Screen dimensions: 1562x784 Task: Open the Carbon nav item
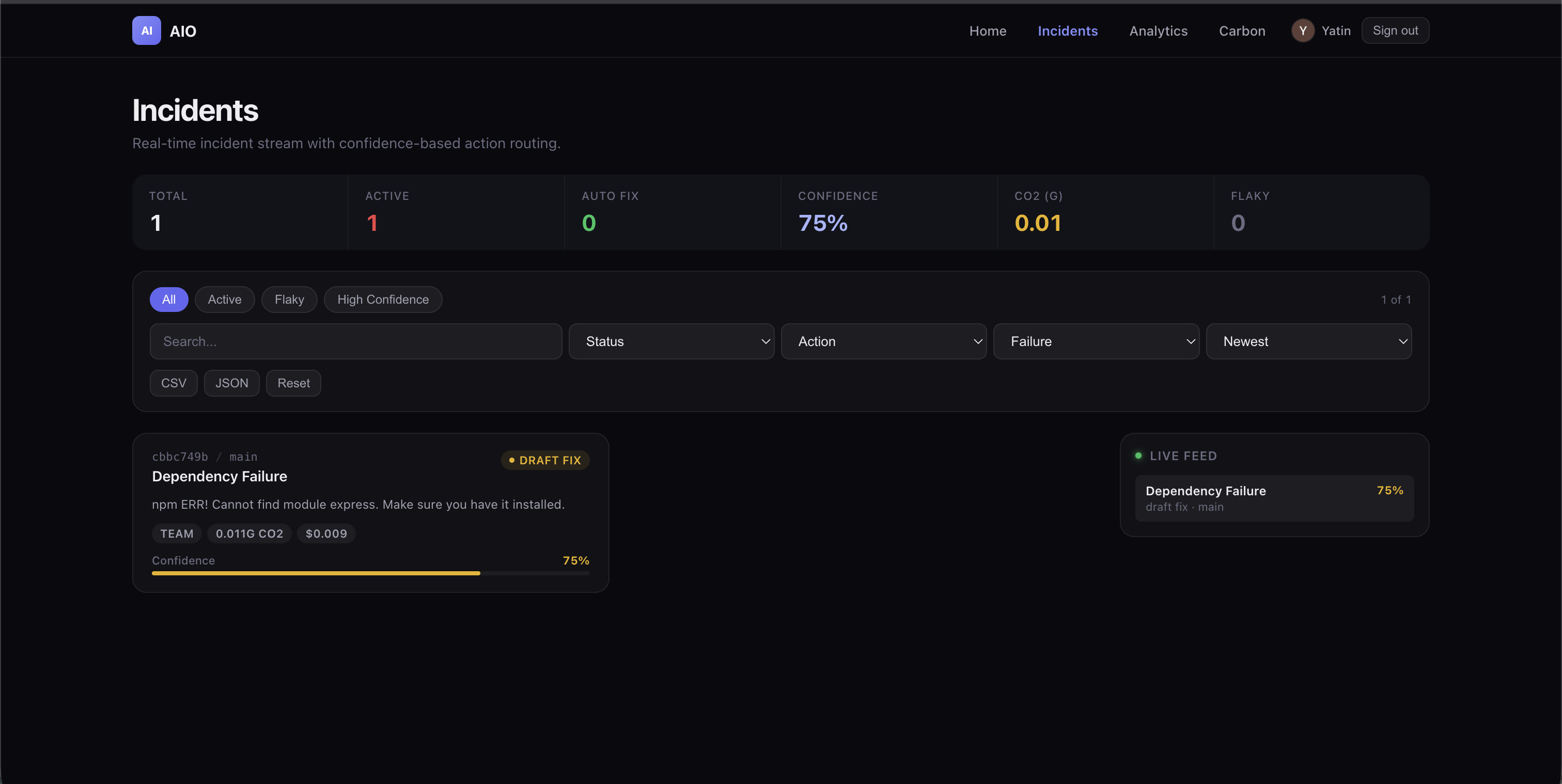pos(1242,31)
